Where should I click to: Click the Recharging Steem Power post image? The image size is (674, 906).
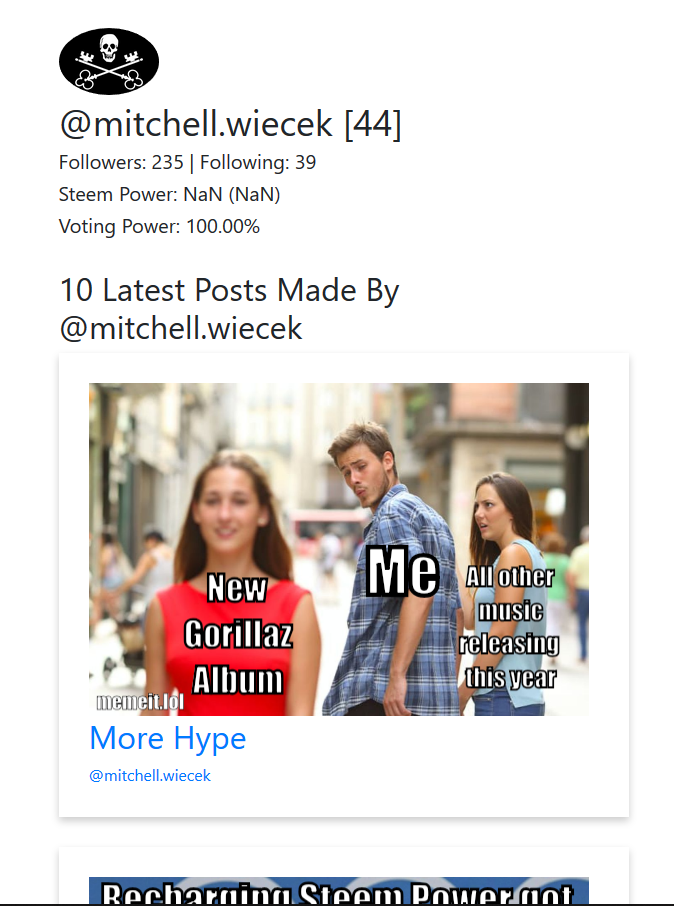pos(339,890)
